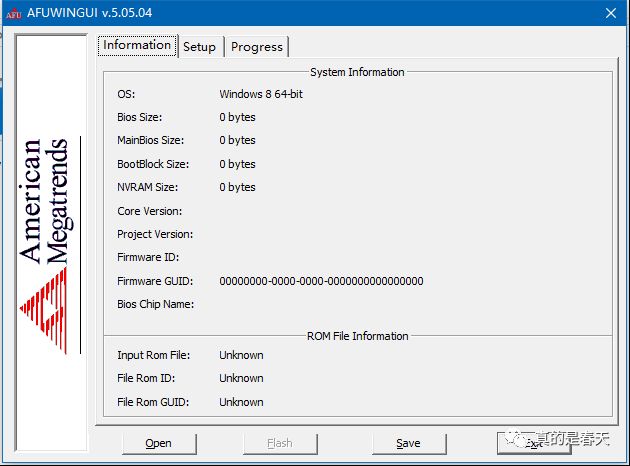Click the 0 bytes value beside MainBios Size

(x=237, y=140)
